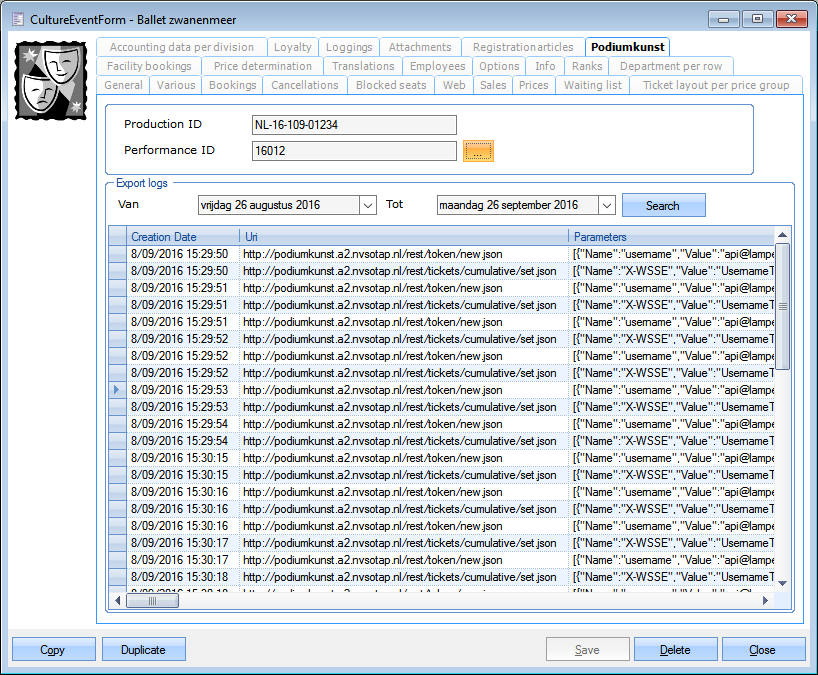Switch to the Waiting list tab
The image size is (818, 675).
pos(592,85)
